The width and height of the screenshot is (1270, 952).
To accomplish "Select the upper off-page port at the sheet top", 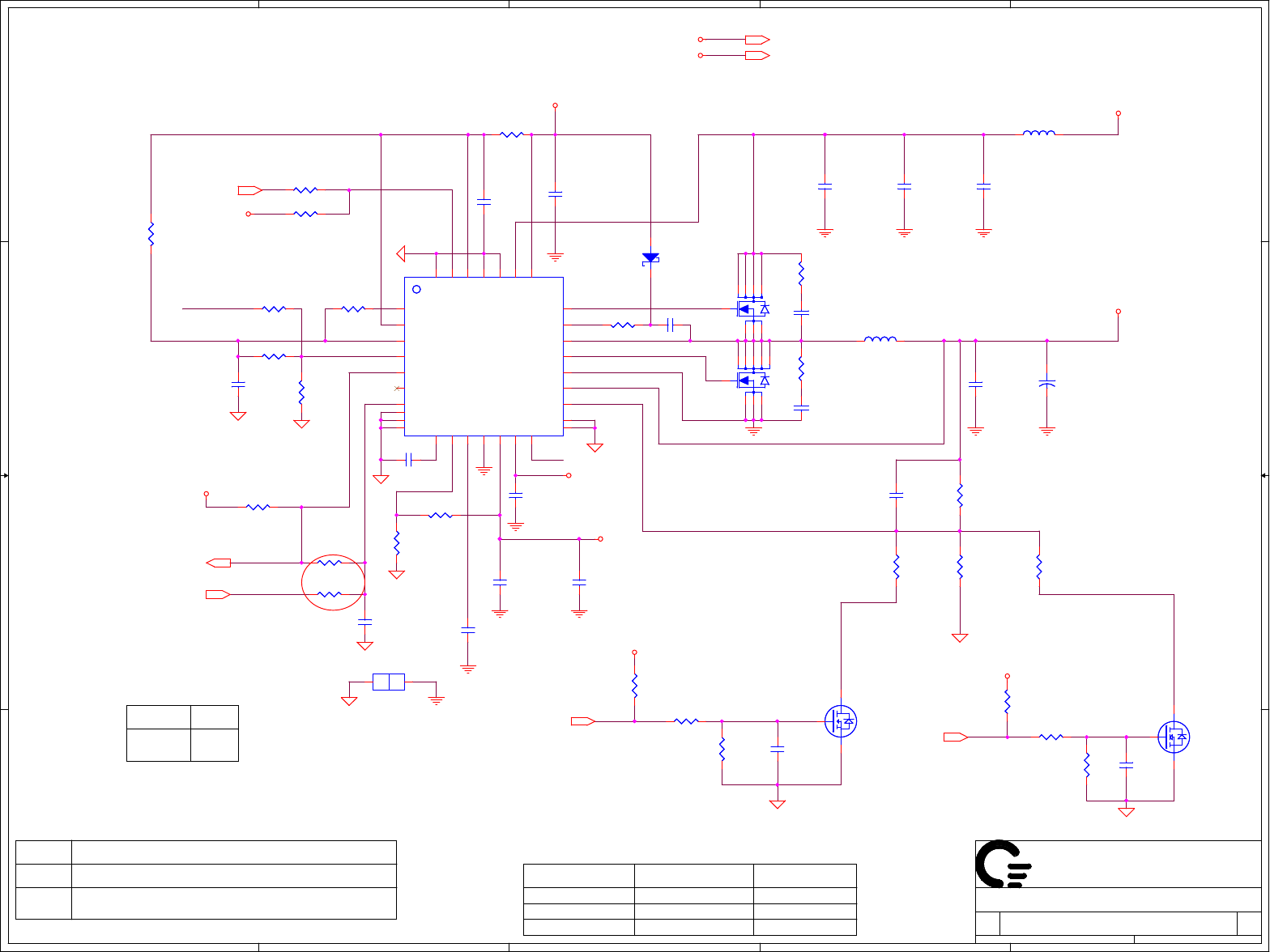I will 757,39.
